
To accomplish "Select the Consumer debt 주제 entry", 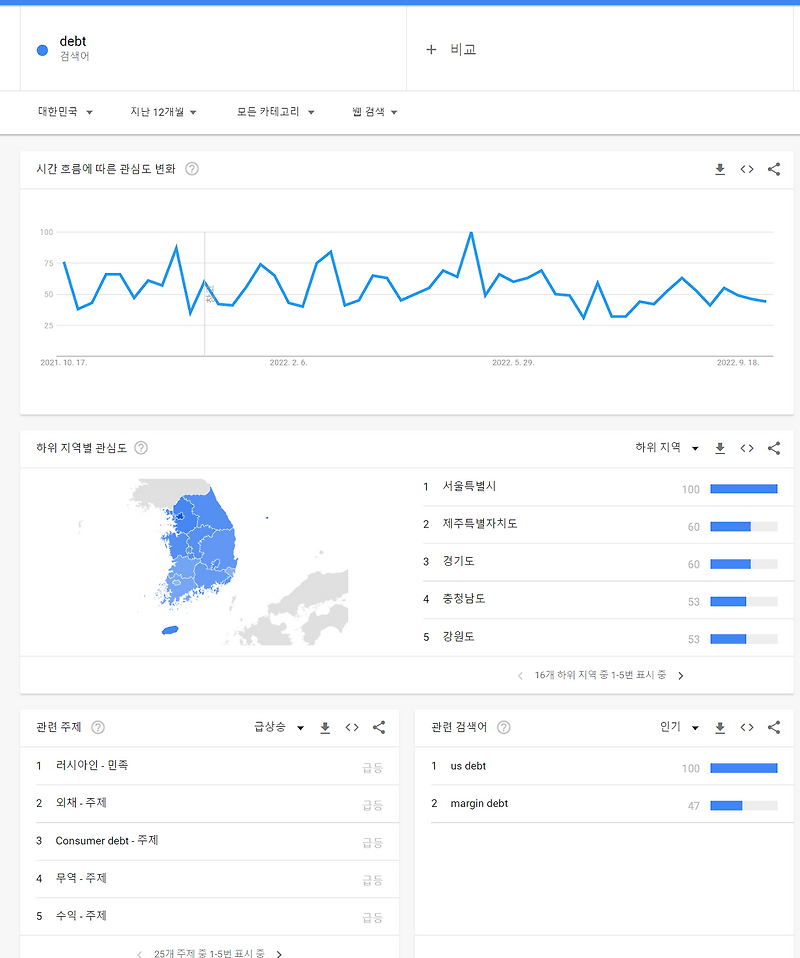I will (103, 841).
